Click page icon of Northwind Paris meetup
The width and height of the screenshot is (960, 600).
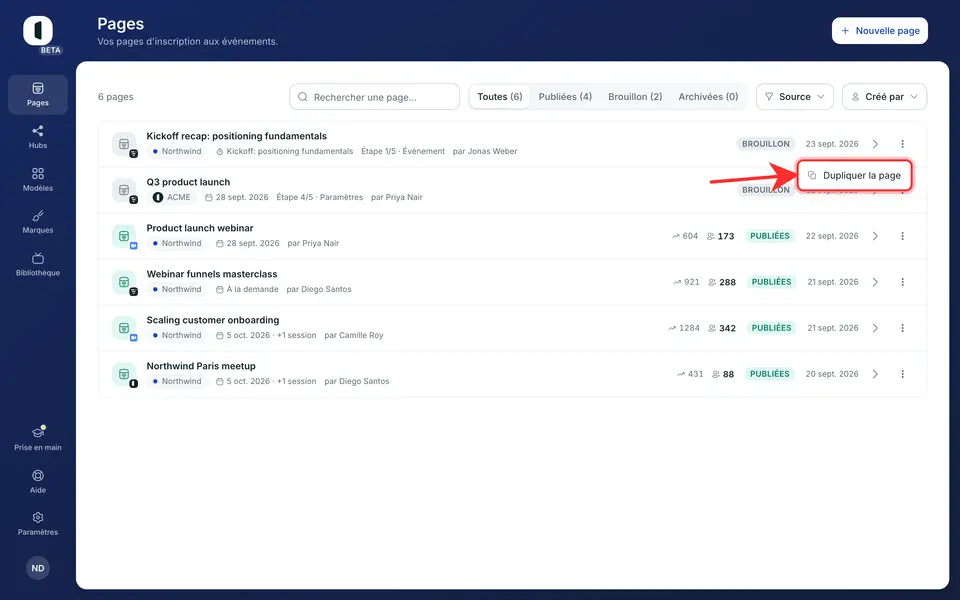click(x=124, y=373)
